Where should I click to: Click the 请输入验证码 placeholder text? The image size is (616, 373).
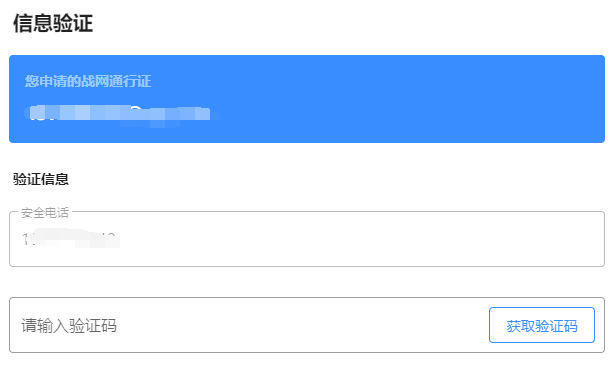[69, 325]
